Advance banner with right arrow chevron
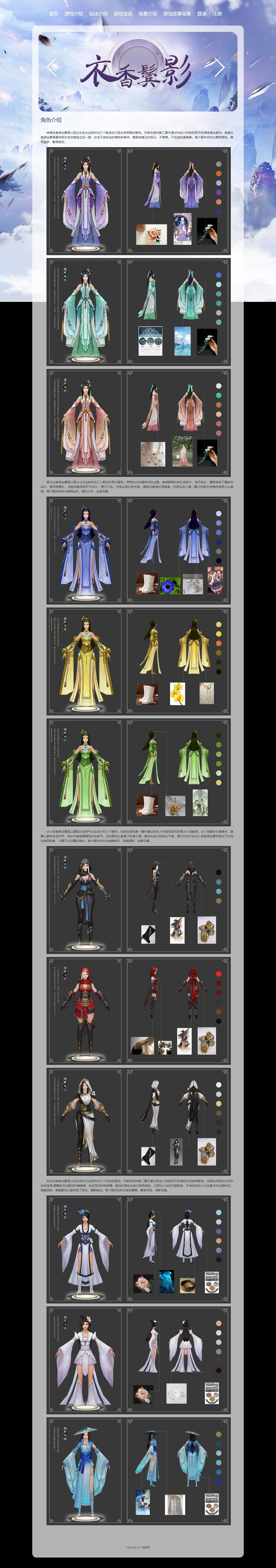The height and width of the screenshot is (1568, 276). (x=219, y=67)
